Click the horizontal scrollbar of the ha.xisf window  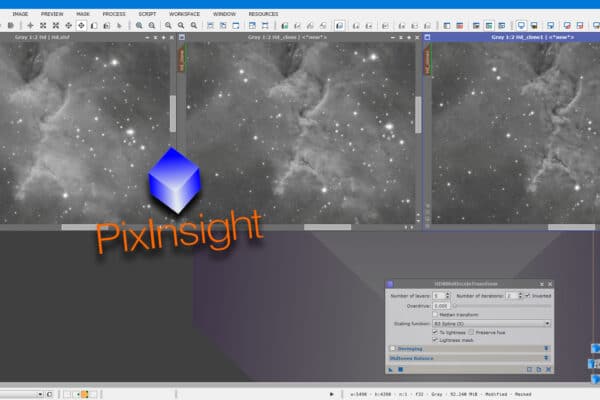tap(85, 227)
